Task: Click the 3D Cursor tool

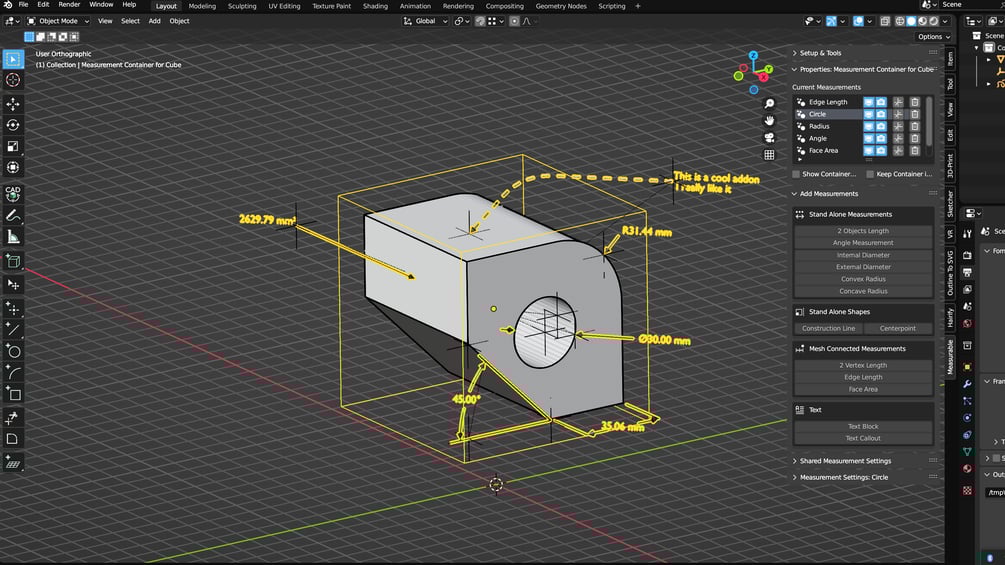Action: pyautogui.click(x=13, y=80)
